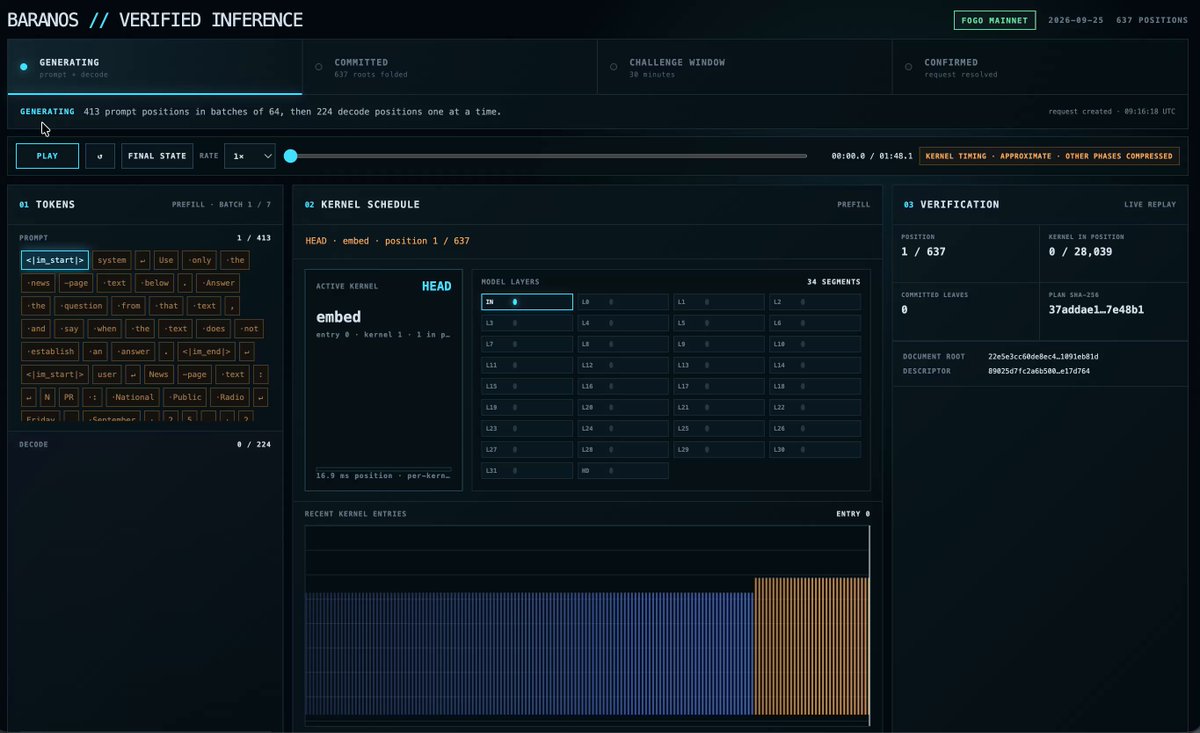Click the FOGO MAINNET network badge
The width and height of the screenshot is (1200, 733).
point(995,20)
